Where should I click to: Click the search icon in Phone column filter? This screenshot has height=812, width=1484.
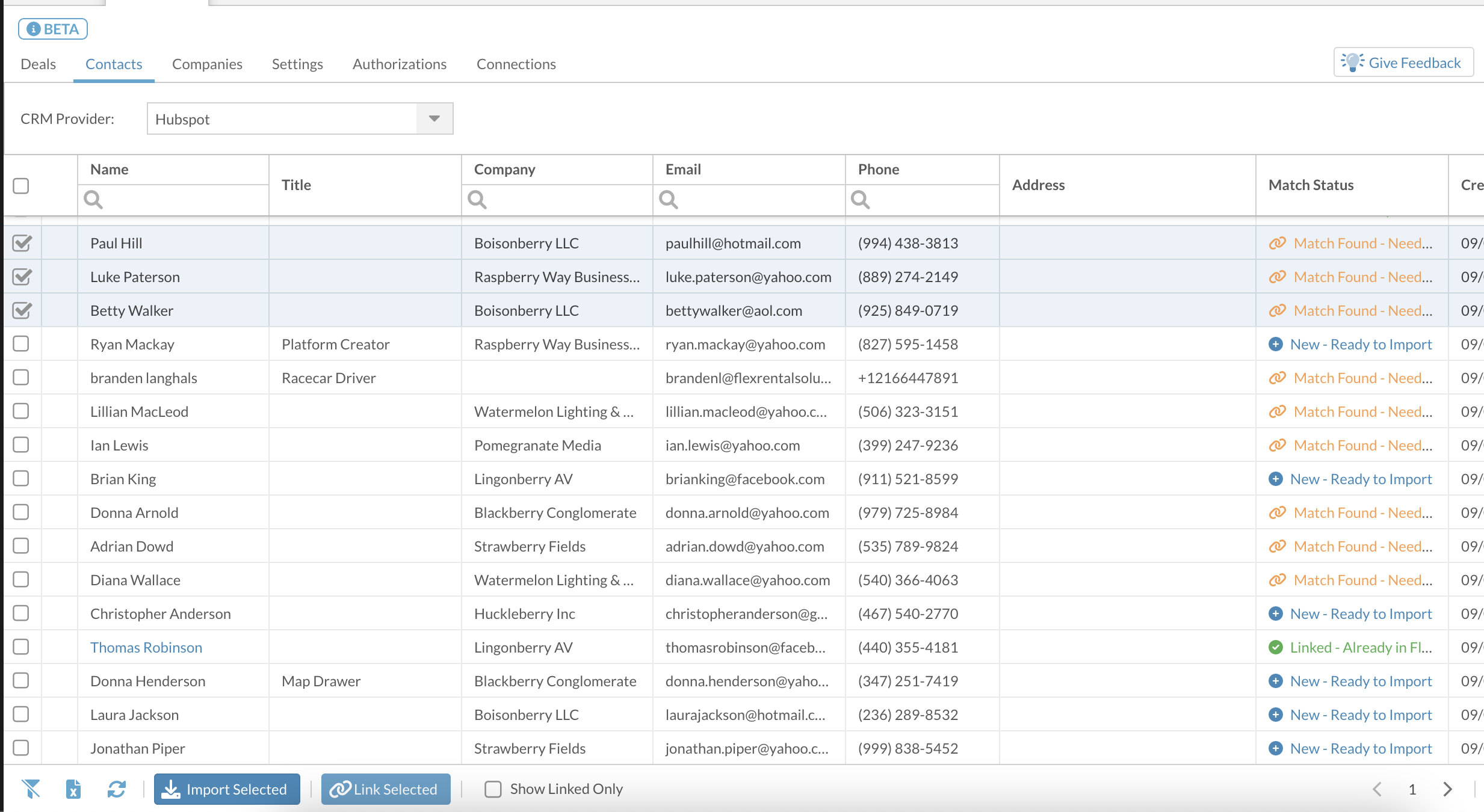coord(861,200)
